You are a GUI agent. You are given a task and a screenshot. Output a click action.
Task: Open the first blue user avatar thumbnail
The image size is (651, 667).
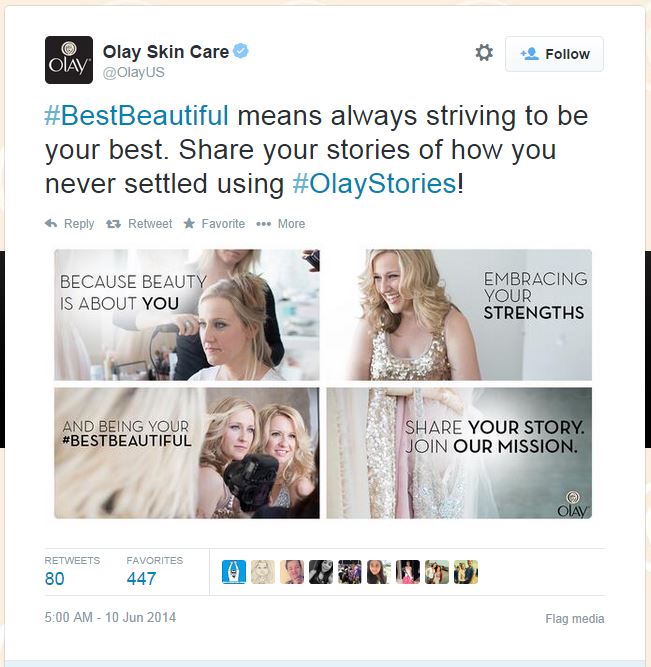pyautogui.click(x=234, y=572)
